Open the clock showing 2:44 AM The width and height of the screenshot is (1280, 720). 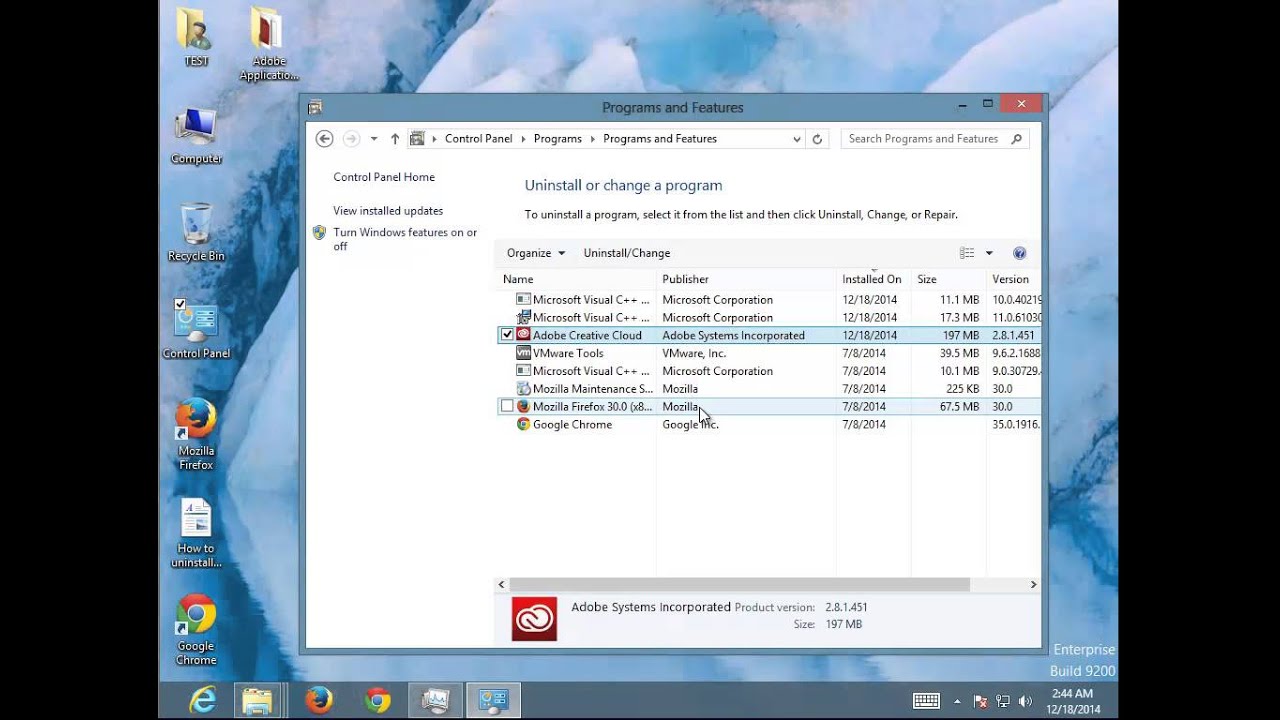[1072, 701]
